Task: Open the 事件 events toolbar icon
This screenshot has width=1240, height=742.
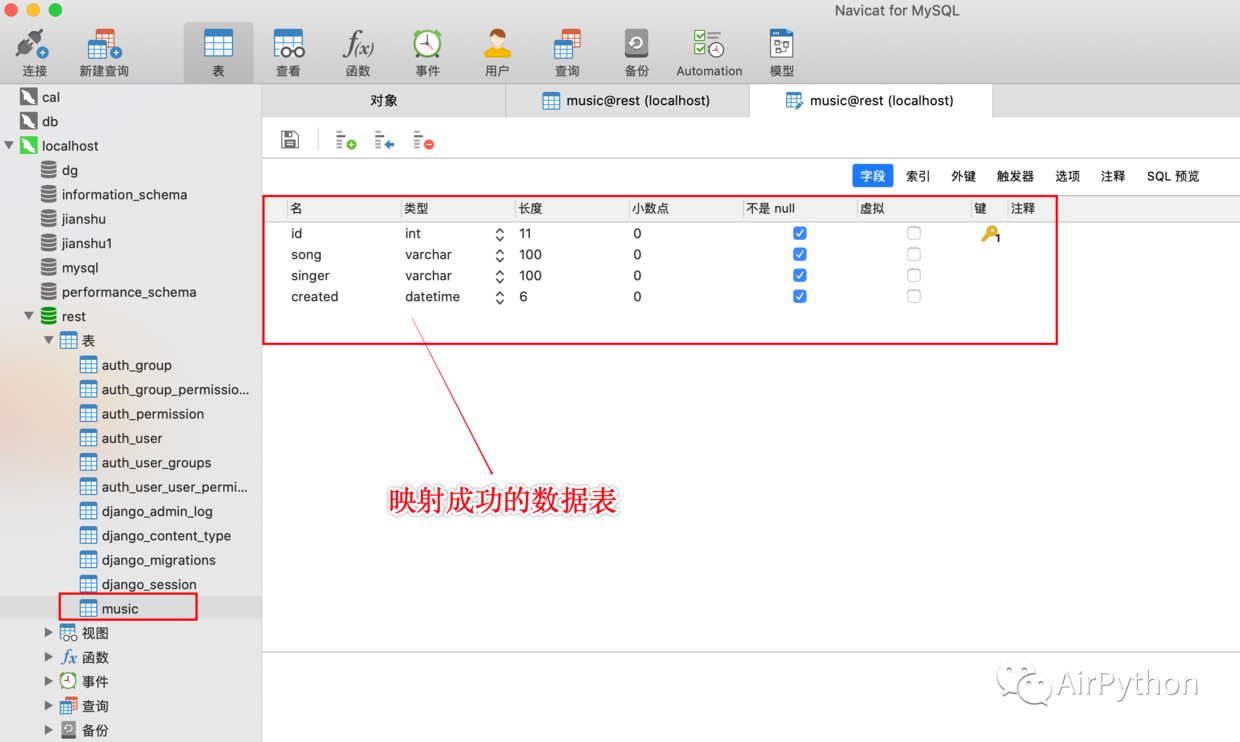Action: click(x=427, y=52)
